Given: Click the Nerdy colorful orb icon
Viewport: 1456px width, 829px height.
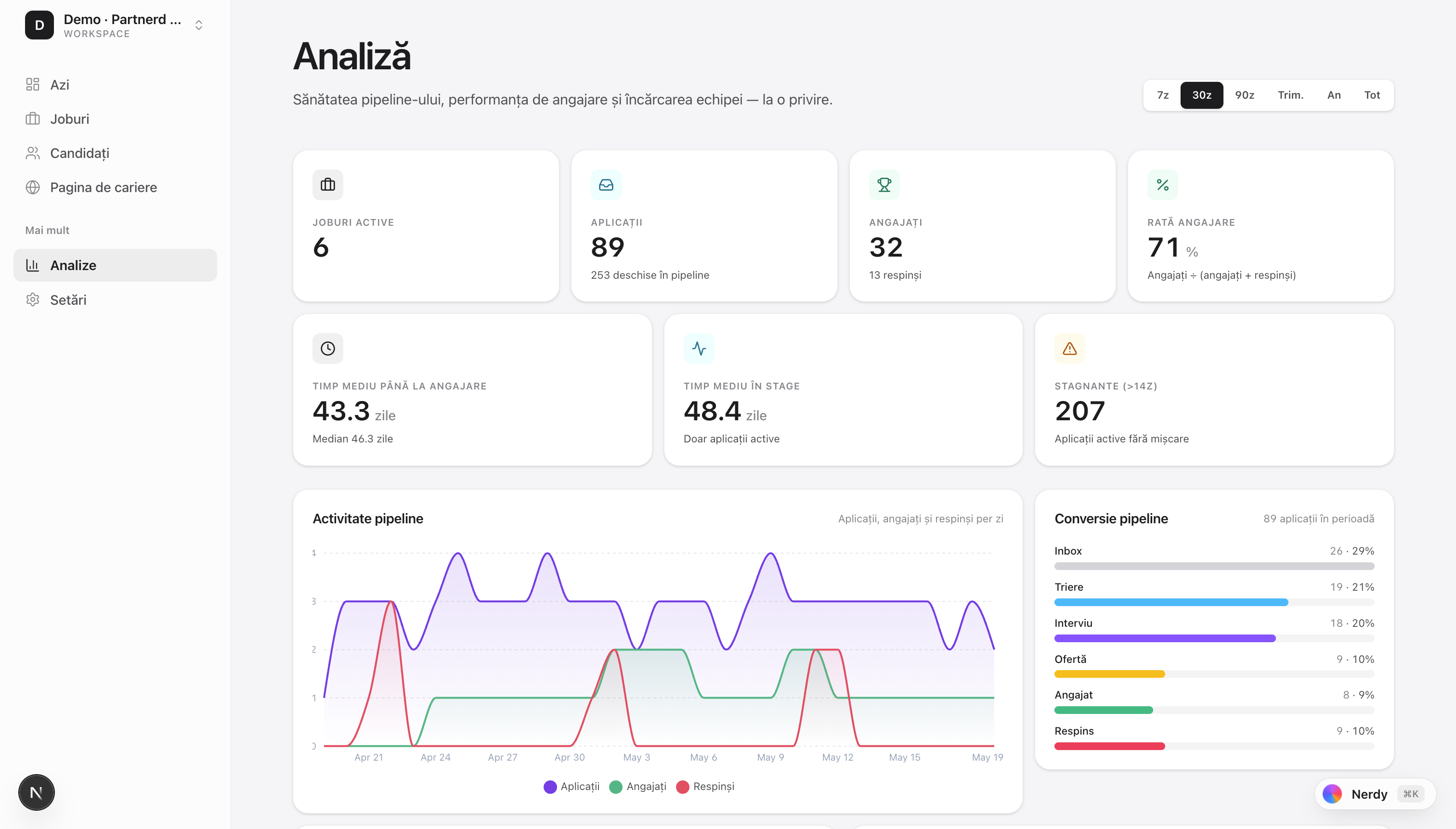Looking at the screenshot, I should (x=1332, y=794).
